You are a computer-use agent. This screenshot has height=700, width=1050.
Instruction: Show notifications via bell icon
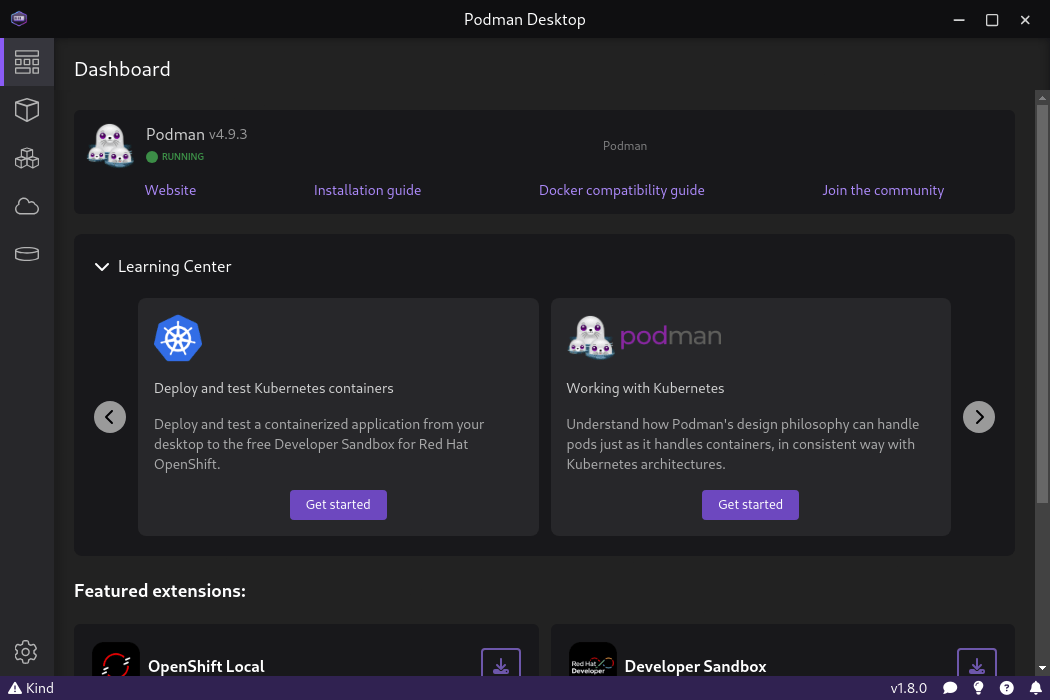pyautogui.click(x=1033, y=688)
